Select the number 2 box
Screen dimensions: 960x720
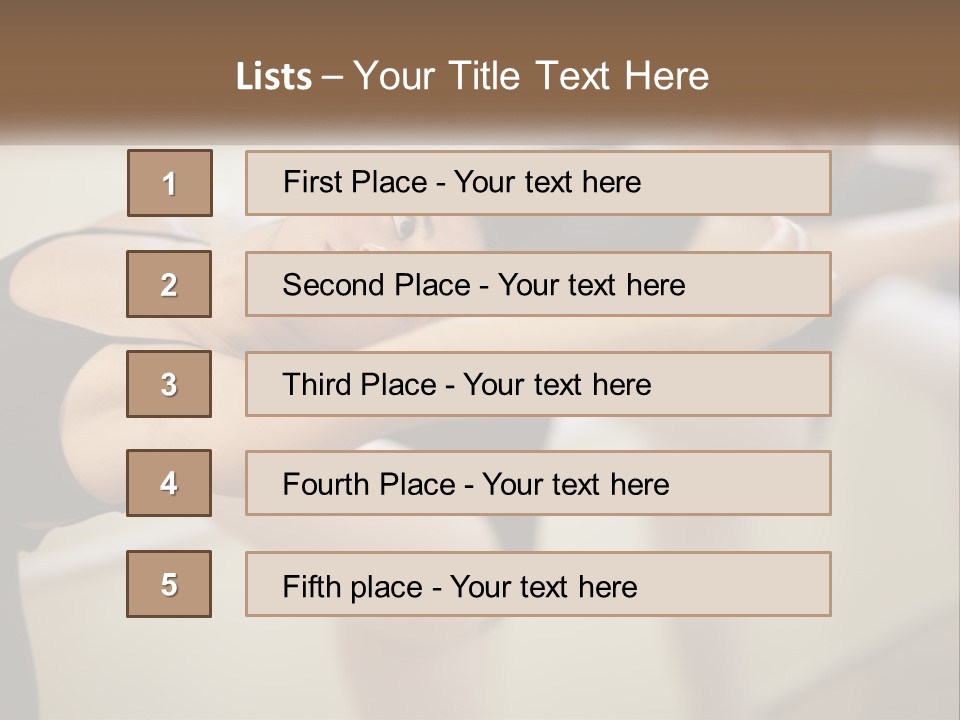pos(169,284)
